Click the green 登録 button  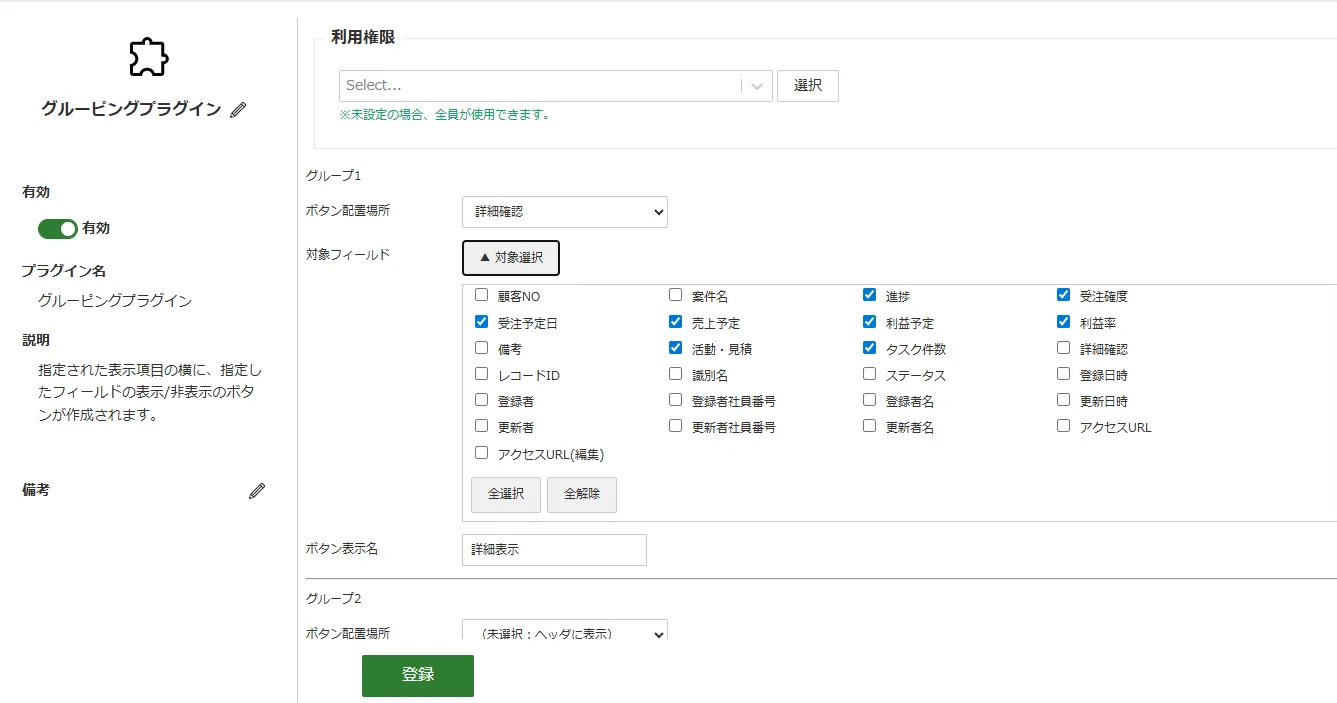[418, 676]
